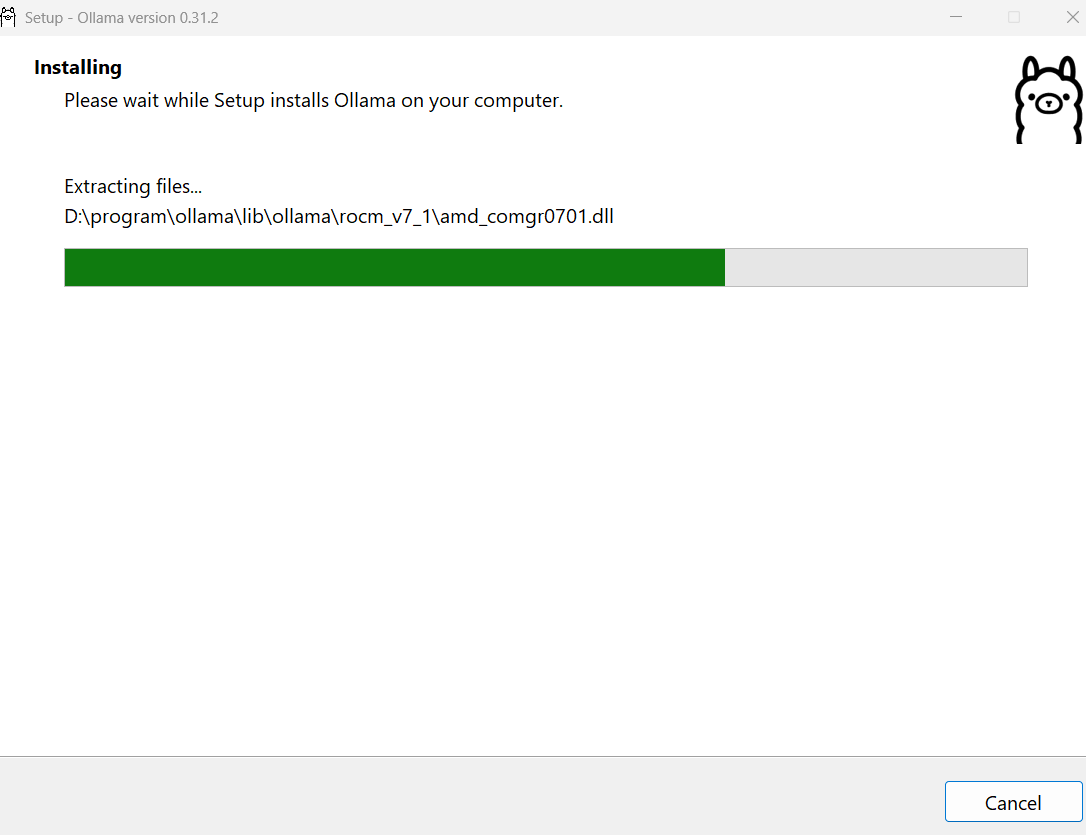1086x835 pixels.
Task: Click the 'Setup - Ollama version 0.31.2' title
Action: [x=122, y=18]
